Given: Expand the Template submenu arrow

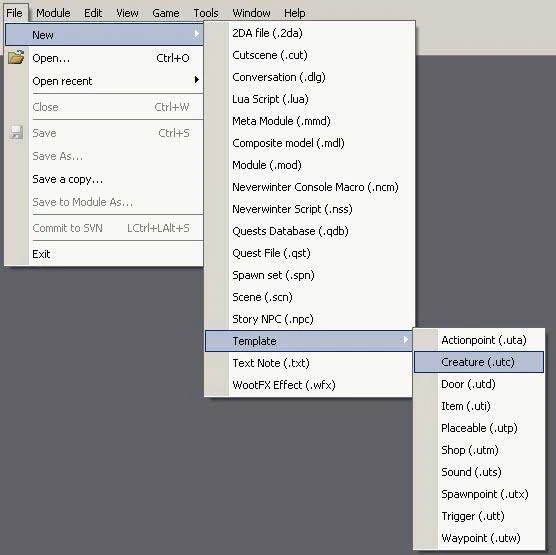Looking at the screenshot, I should tap(406, 340).
